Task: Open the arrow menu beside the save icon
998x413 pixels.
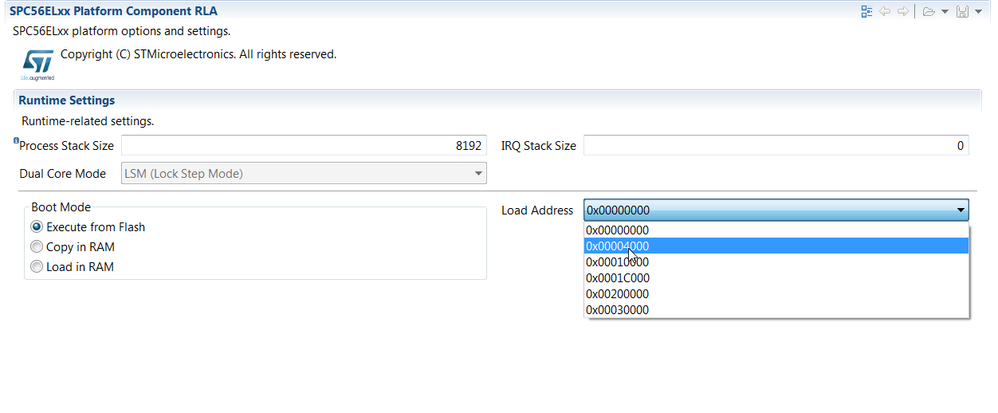Action: pyautogui.click(x=978, y=11)
